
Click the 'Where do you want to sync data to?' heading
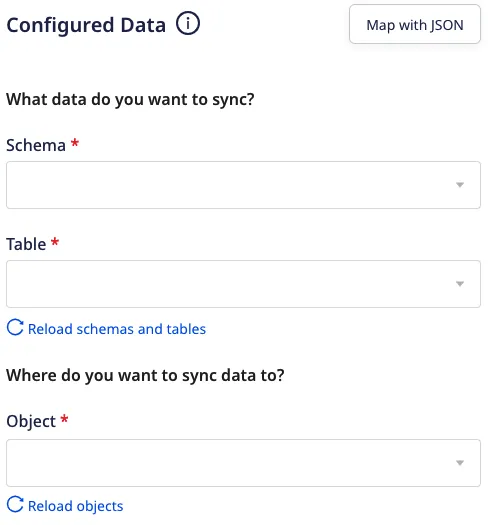click(145, 376)
